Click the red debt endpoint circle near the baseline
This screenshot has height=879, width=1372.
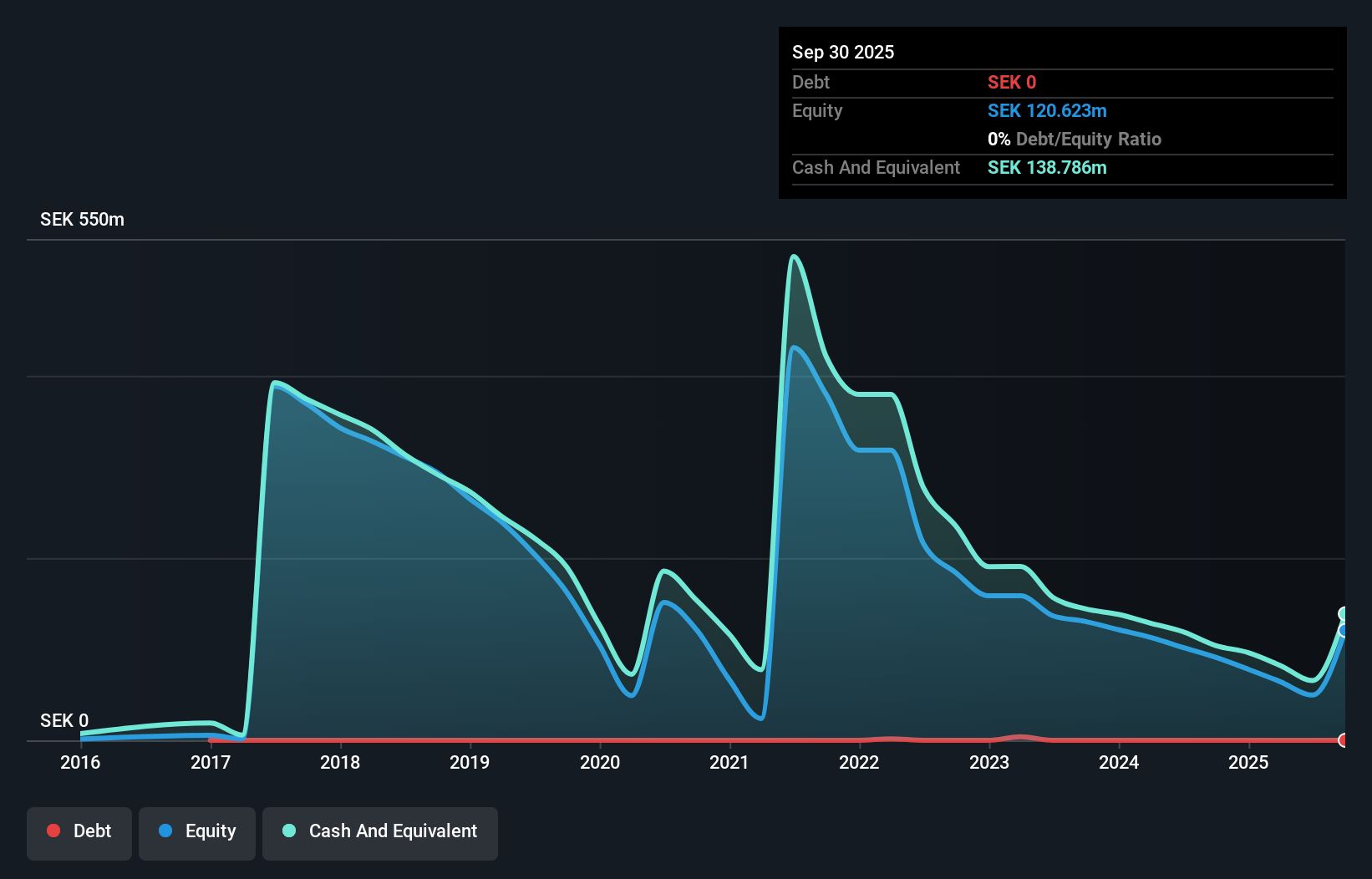[x=1342, y=740]
